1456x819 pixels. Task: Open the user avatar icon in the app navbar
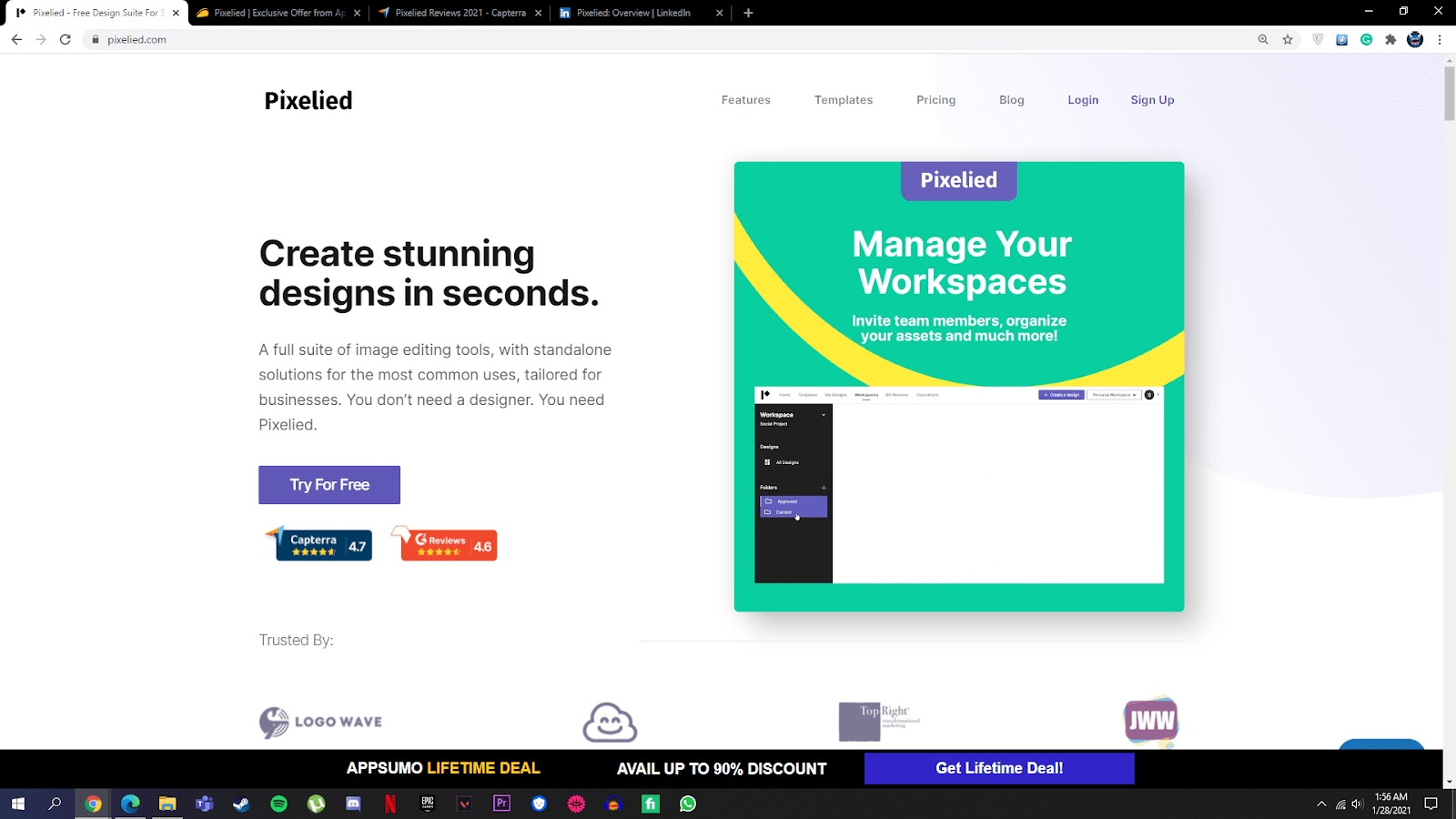pos(1148,395)
